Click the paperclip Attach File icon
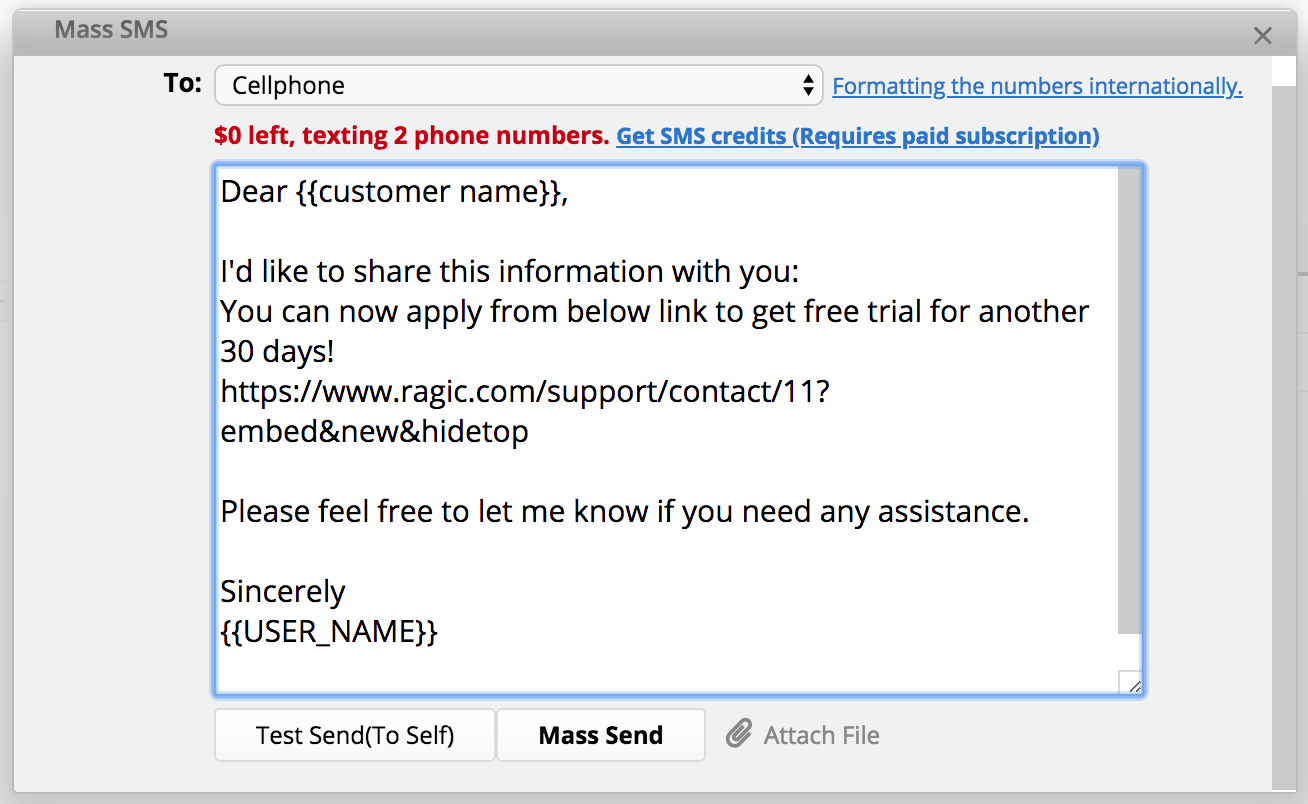The height and width of the screenshot is (804, 1308). [x=739, y=735]
